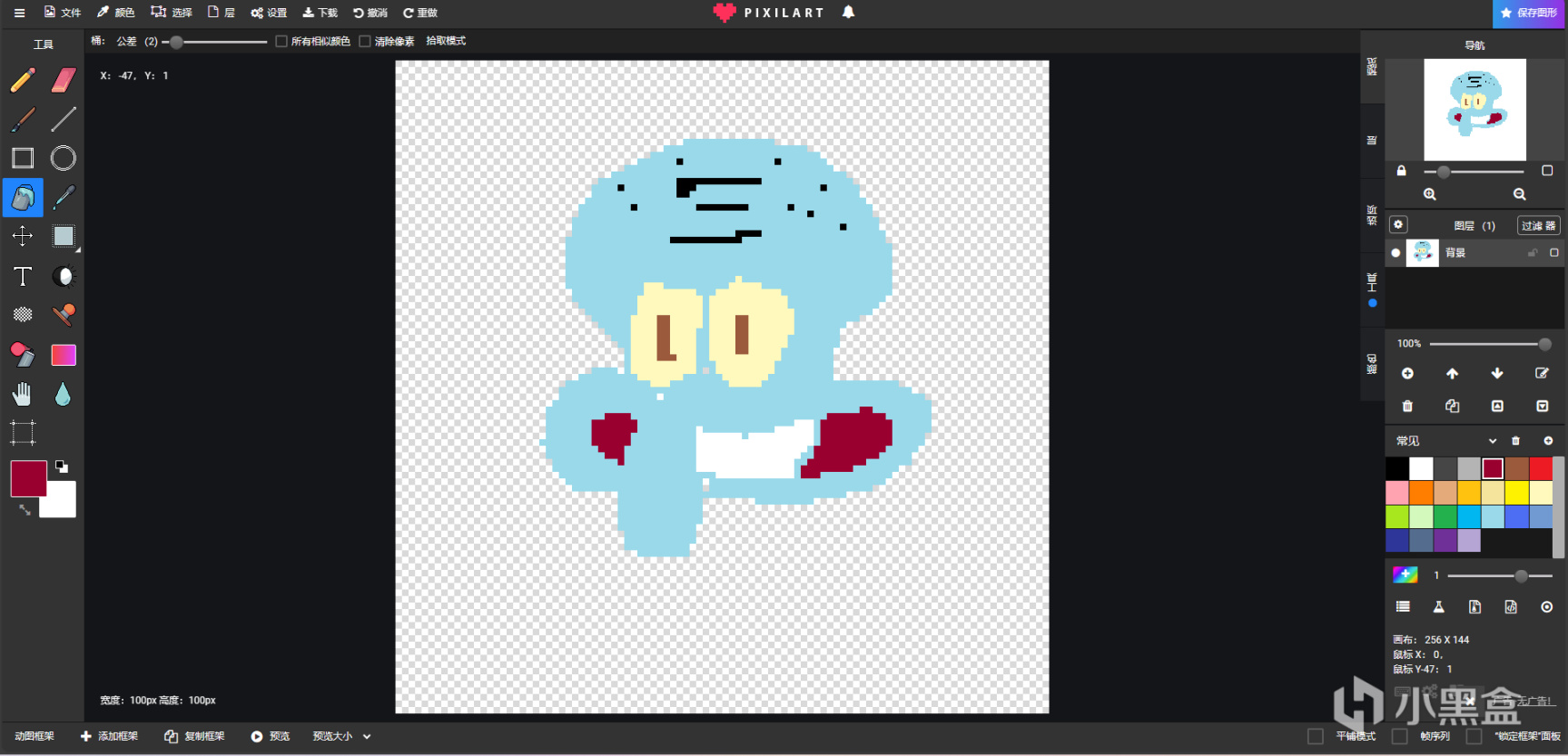Viewport: 1568px width, 756px height.
Task: Pick the red palette swatch
Action: pos(1541,468)
